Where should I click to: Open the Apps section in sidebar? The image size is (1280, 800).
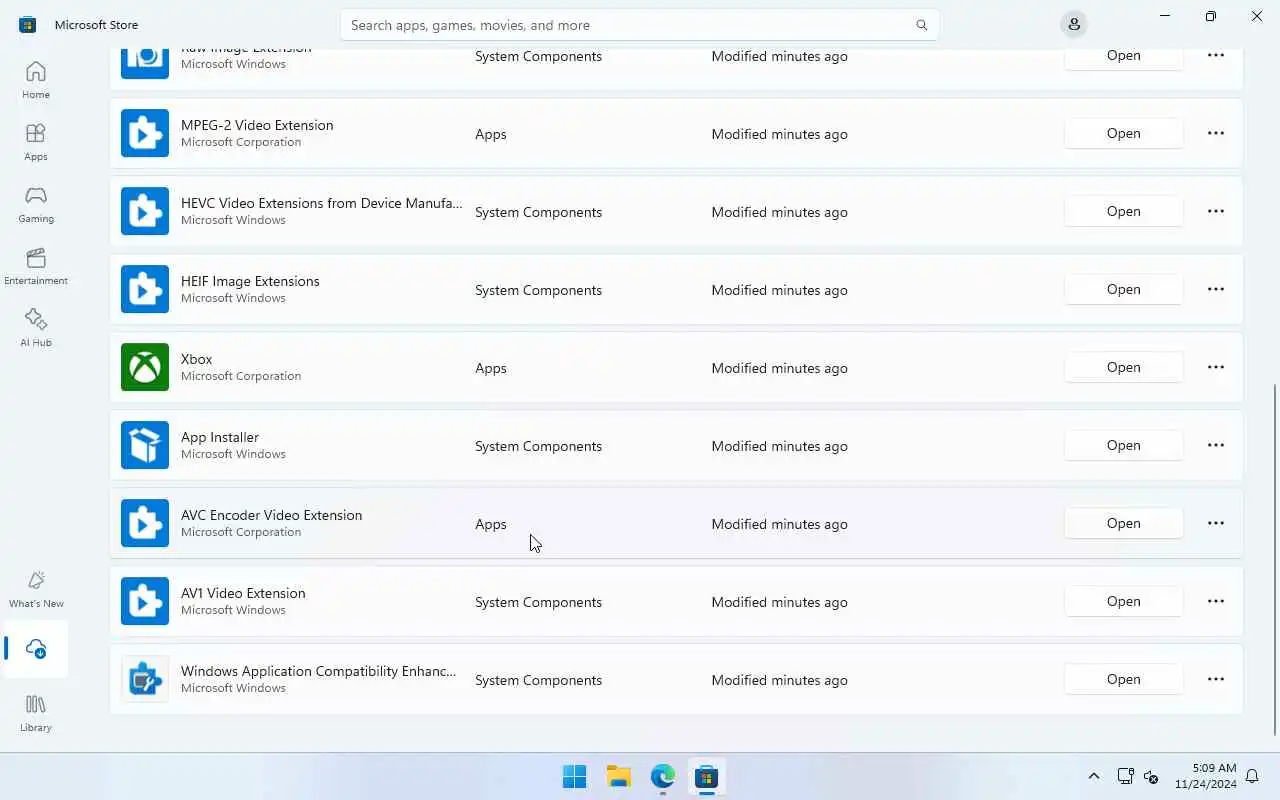point(36,142)
